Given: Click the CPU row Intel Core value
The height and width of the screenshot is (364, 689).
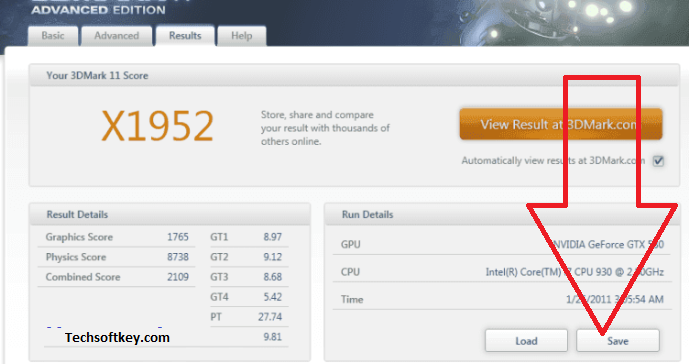Looking at the screenshot, I should 574,272.
